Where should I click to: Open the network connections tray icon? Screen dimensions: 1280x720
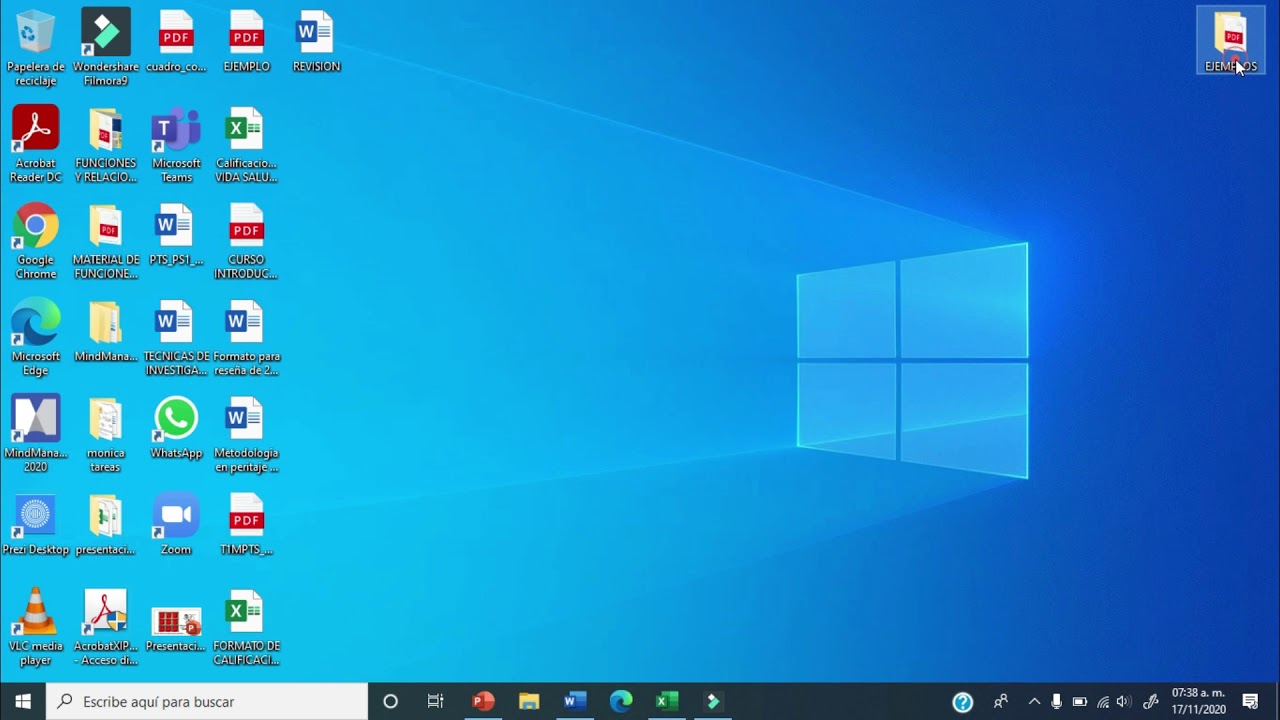pyautogui.click(x=1103, y=702)
